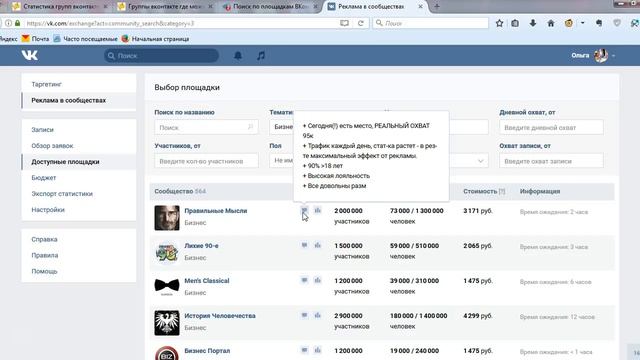The image size is (640, 360).
Task: Focus the Охват записи, от field
Action: (x=551, y=161)
